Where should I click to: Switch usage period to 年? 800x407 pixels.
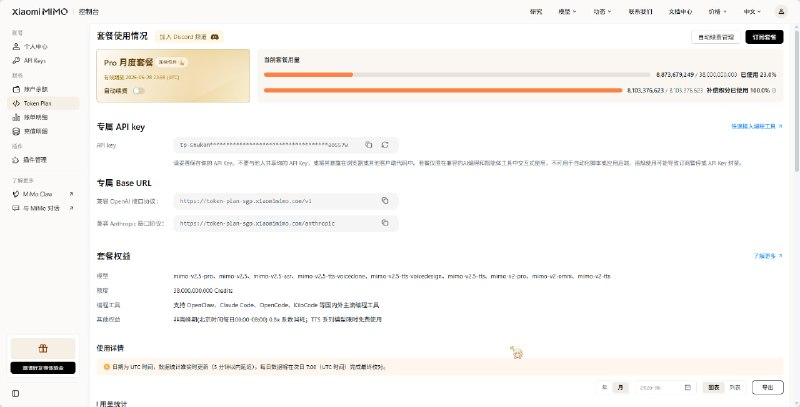point(605,388)
